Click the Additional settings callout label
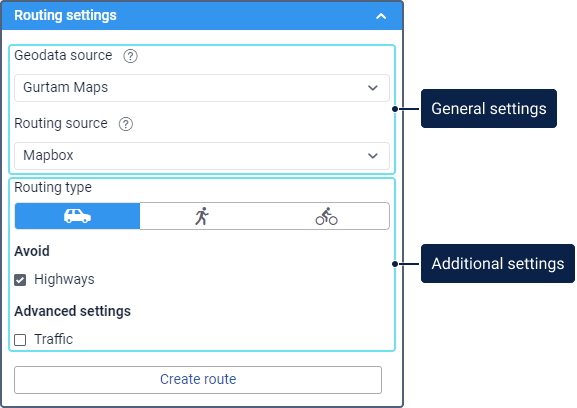 (x=498, y=263)
